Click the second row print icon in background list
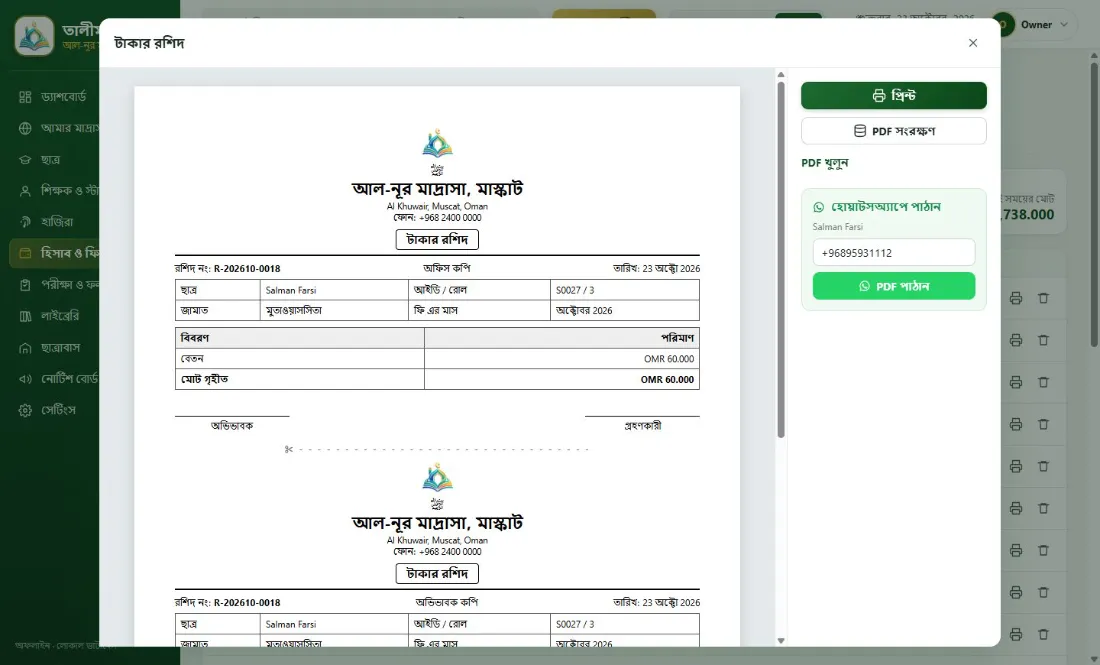The height and width of the screenshot is (665, 1100). (x=1016, y=340)
